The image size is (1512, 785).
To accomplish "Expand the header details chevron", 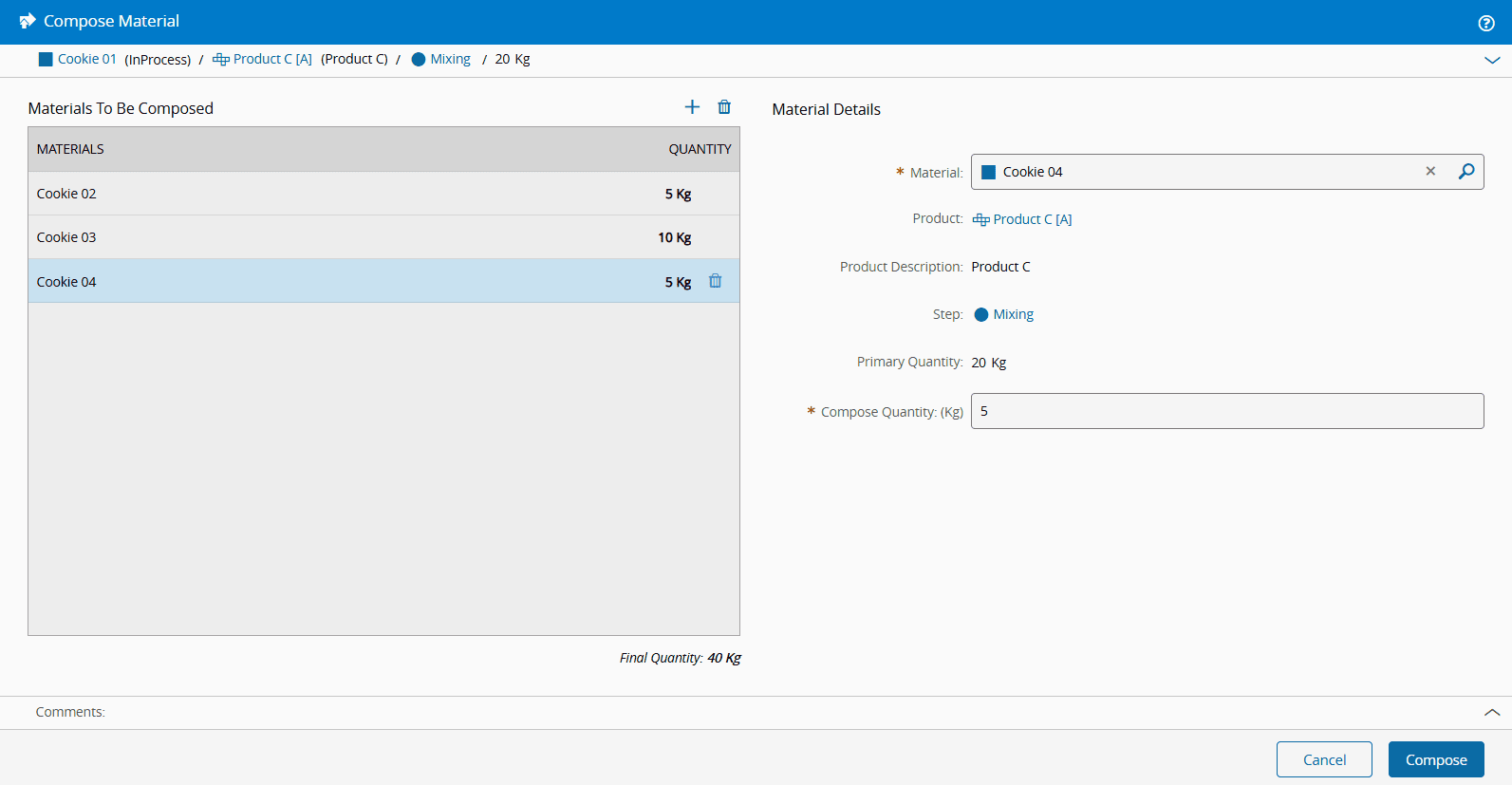I will click(1492, 60).
